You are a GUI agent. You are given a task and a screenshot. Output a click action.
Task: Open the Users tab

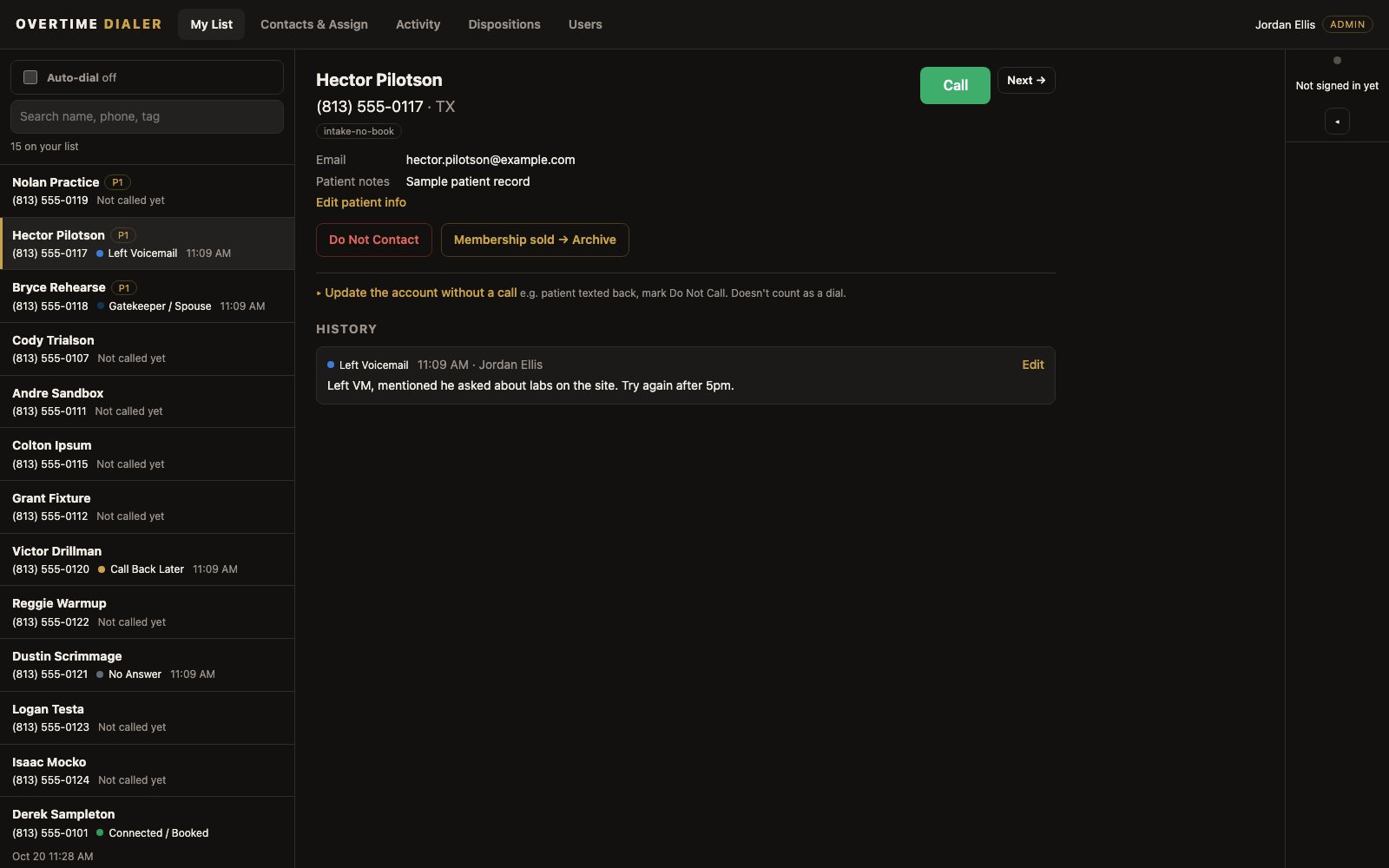click(585, 24)
